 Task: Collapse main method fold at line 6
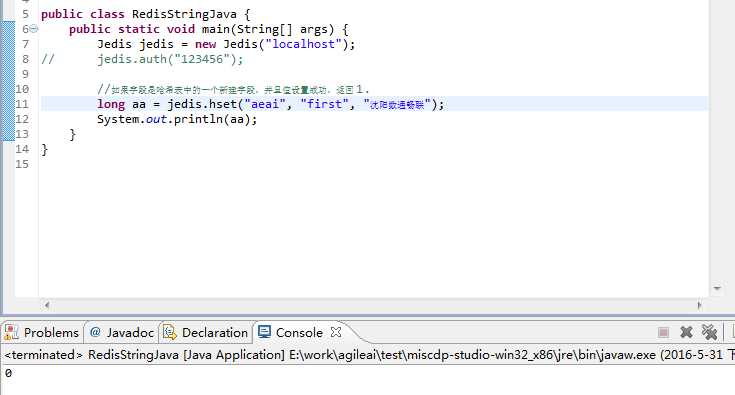(x=34, y=29)
